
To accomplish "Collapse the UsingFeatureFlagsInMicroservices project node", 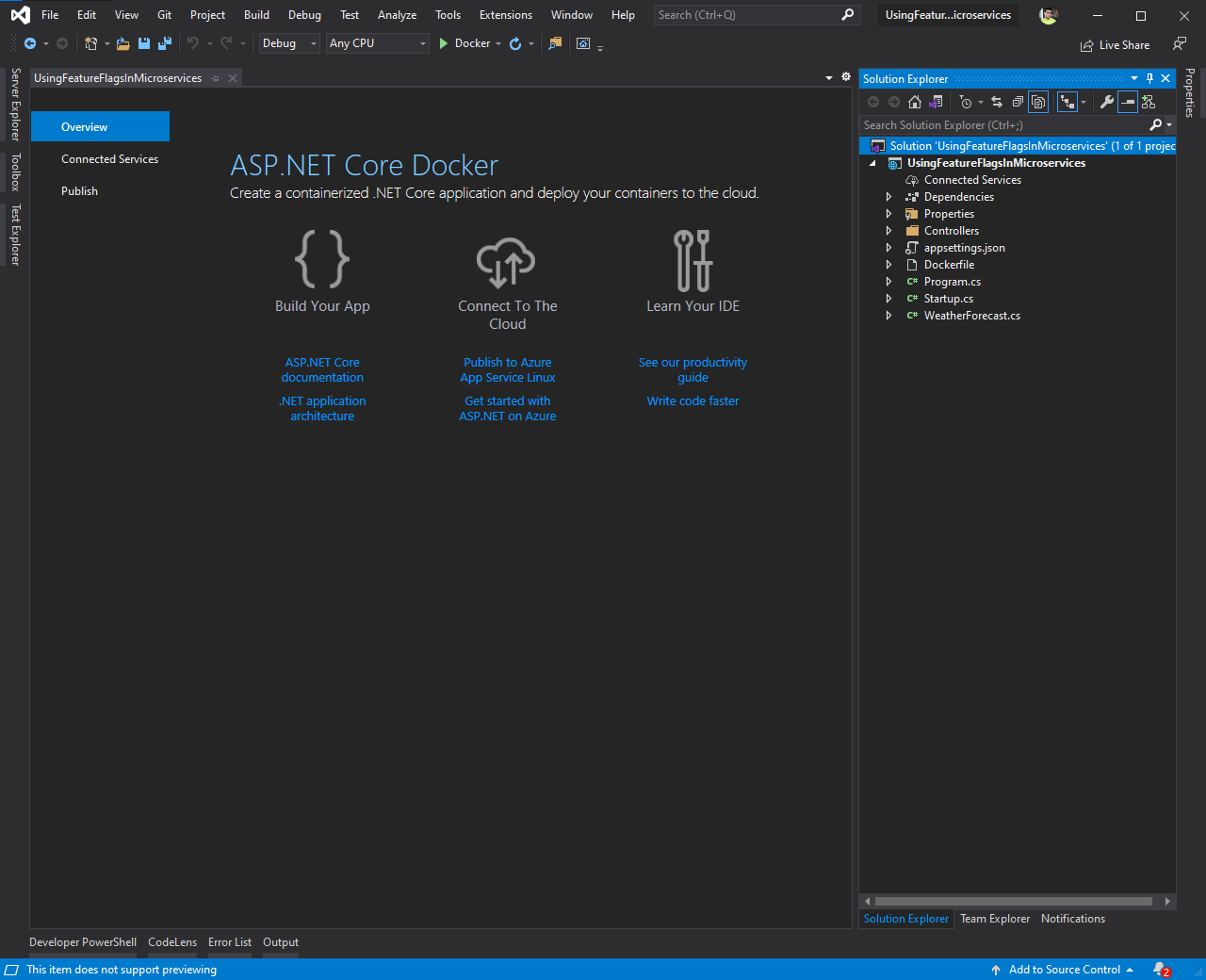I will (x=872, y=163).
